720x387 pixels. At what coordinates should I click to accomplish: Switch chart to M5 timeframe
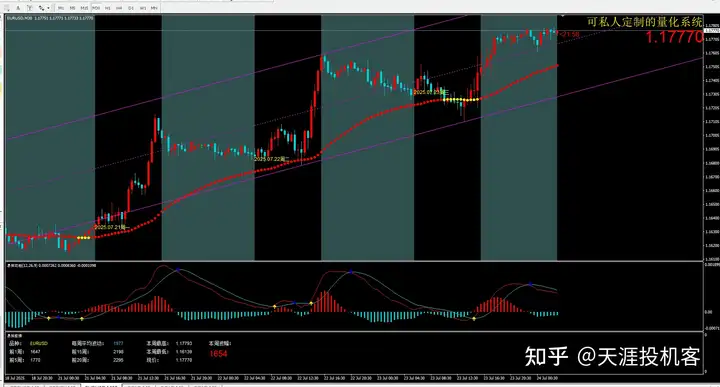[x=73, y=8]
